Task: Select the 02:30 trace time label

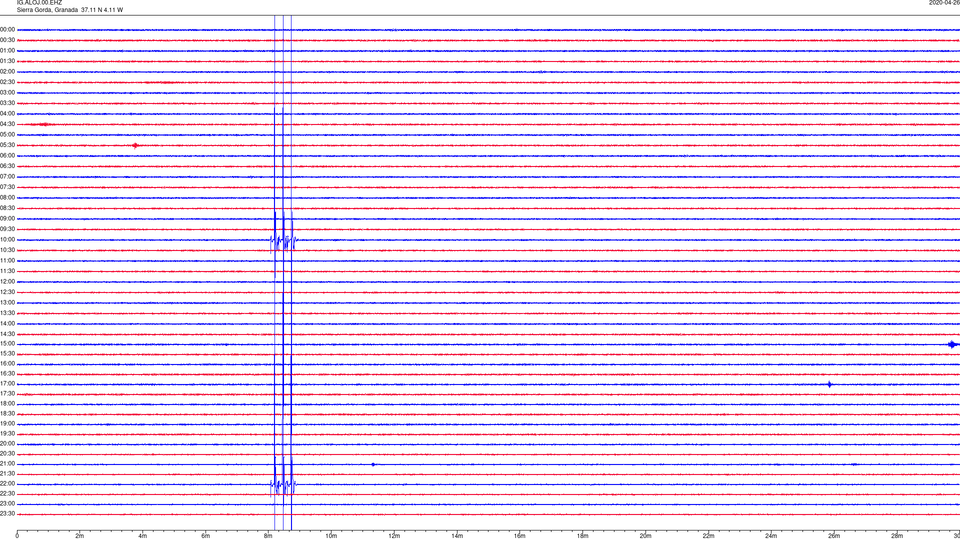Action: [x=7, y=82]
